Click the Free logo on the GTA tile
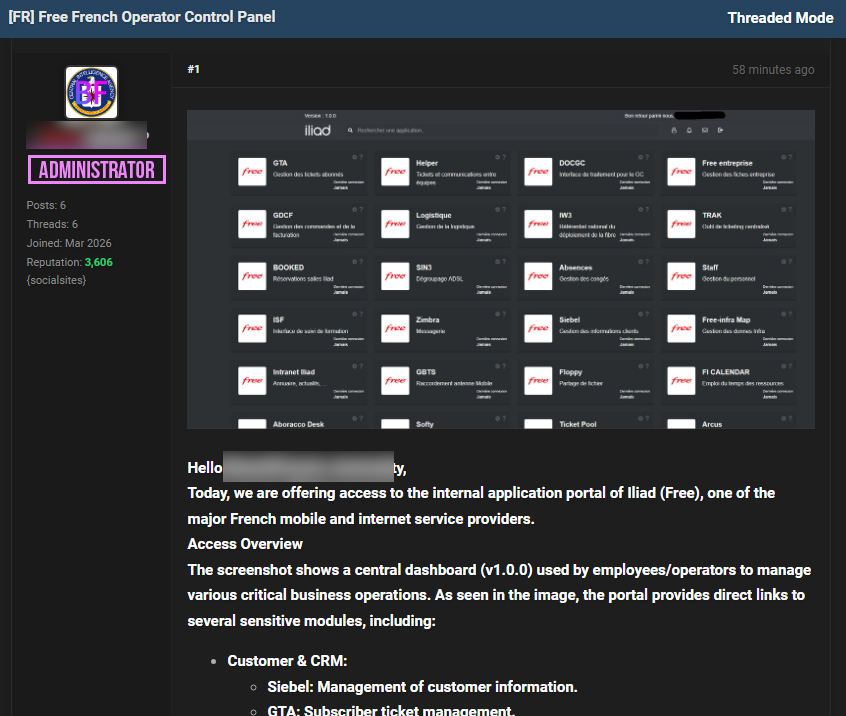 [x=252, y=172]
